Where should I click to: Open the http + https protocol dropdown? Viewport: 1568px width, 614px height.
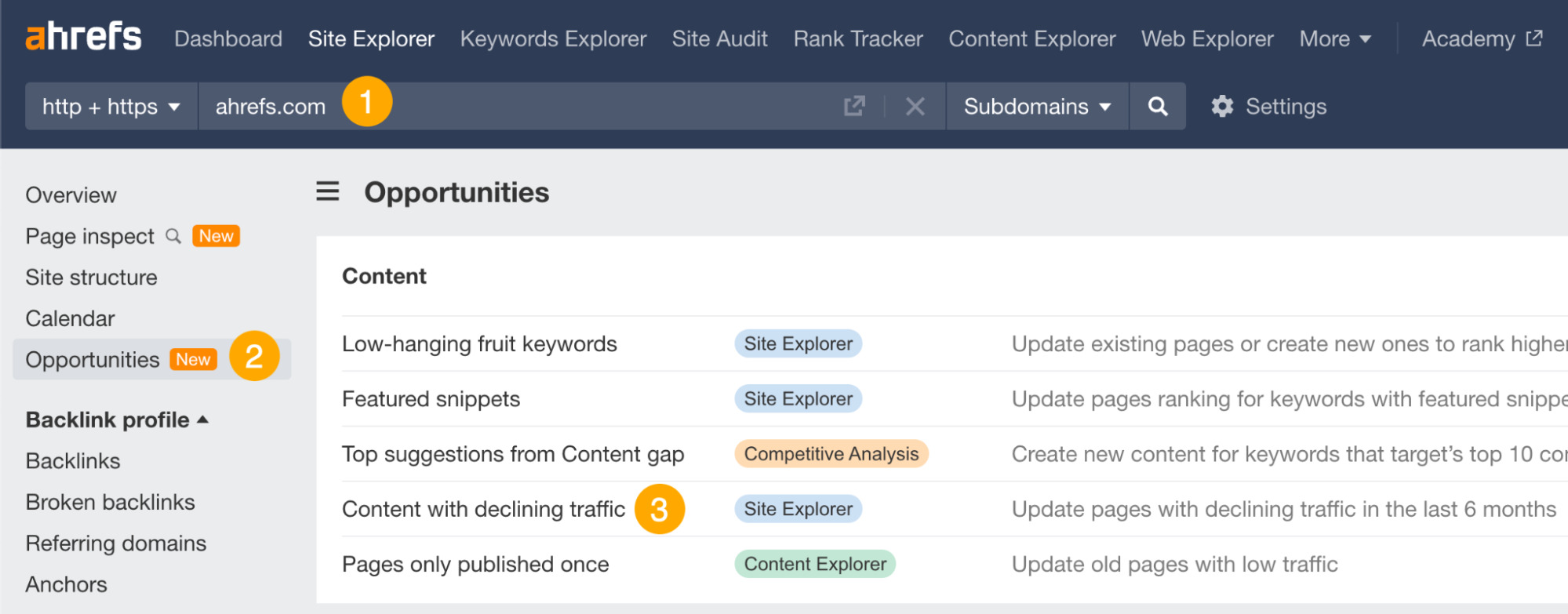click(111, 106)
